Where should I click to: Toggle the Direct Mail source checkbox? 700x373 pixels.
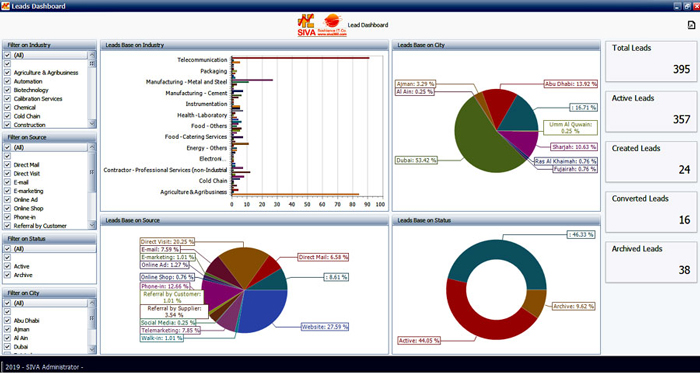[8, 165]
